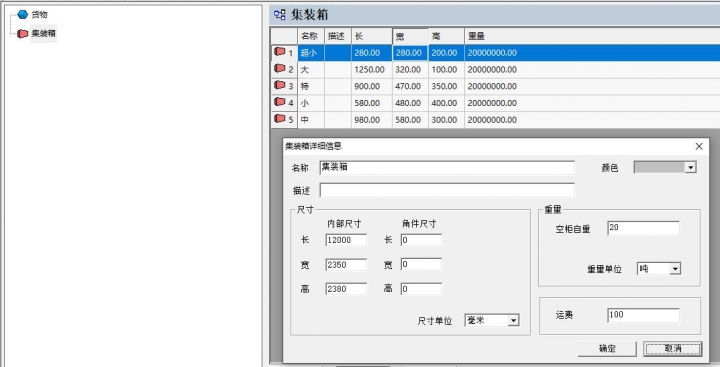Open the 尺寸单位 dropdown

coord(513,321)
